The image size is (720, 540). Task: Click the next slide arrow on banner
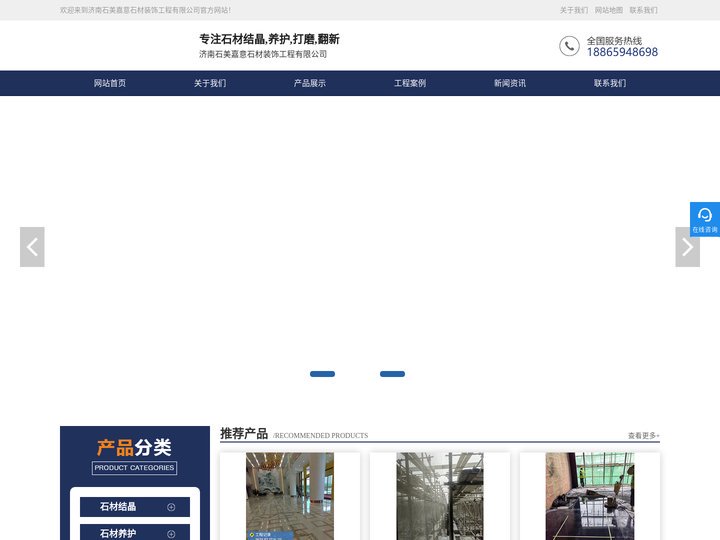coord(687,247)
